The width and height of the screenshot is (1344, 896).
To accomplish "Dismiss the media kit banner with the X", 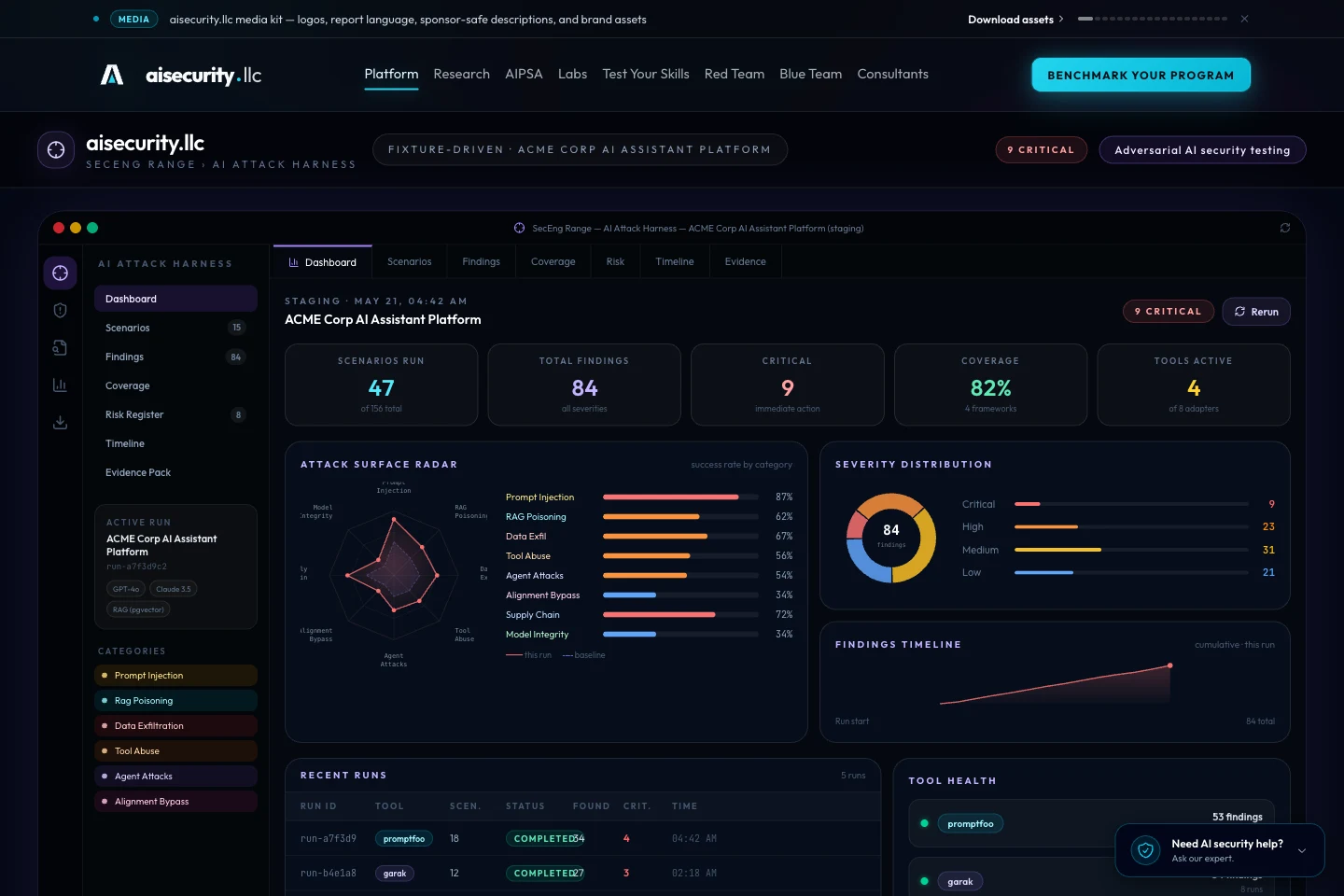I will coord(1244,19).
